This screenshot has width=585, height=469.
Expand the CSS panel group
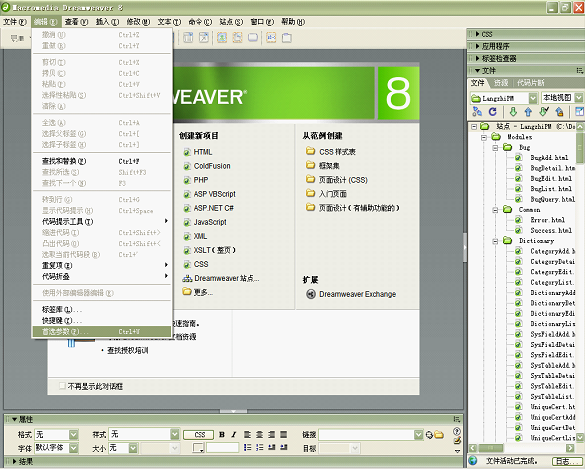coord(478,34)
